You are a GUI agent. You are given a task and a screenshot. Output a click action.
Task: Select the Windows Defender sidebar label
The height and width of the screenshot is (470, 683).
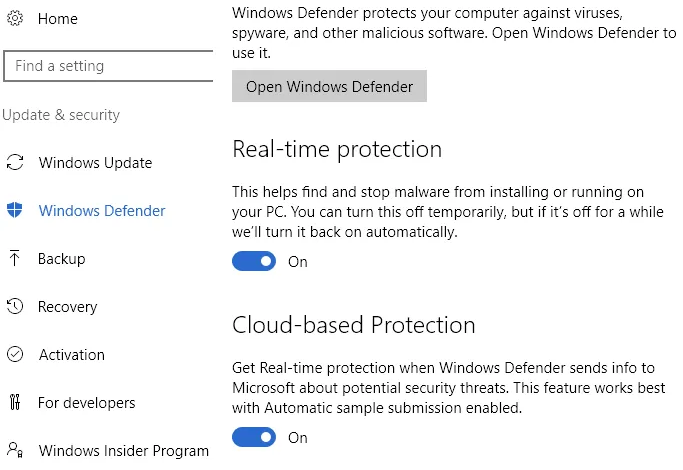[x=102, y=211]
